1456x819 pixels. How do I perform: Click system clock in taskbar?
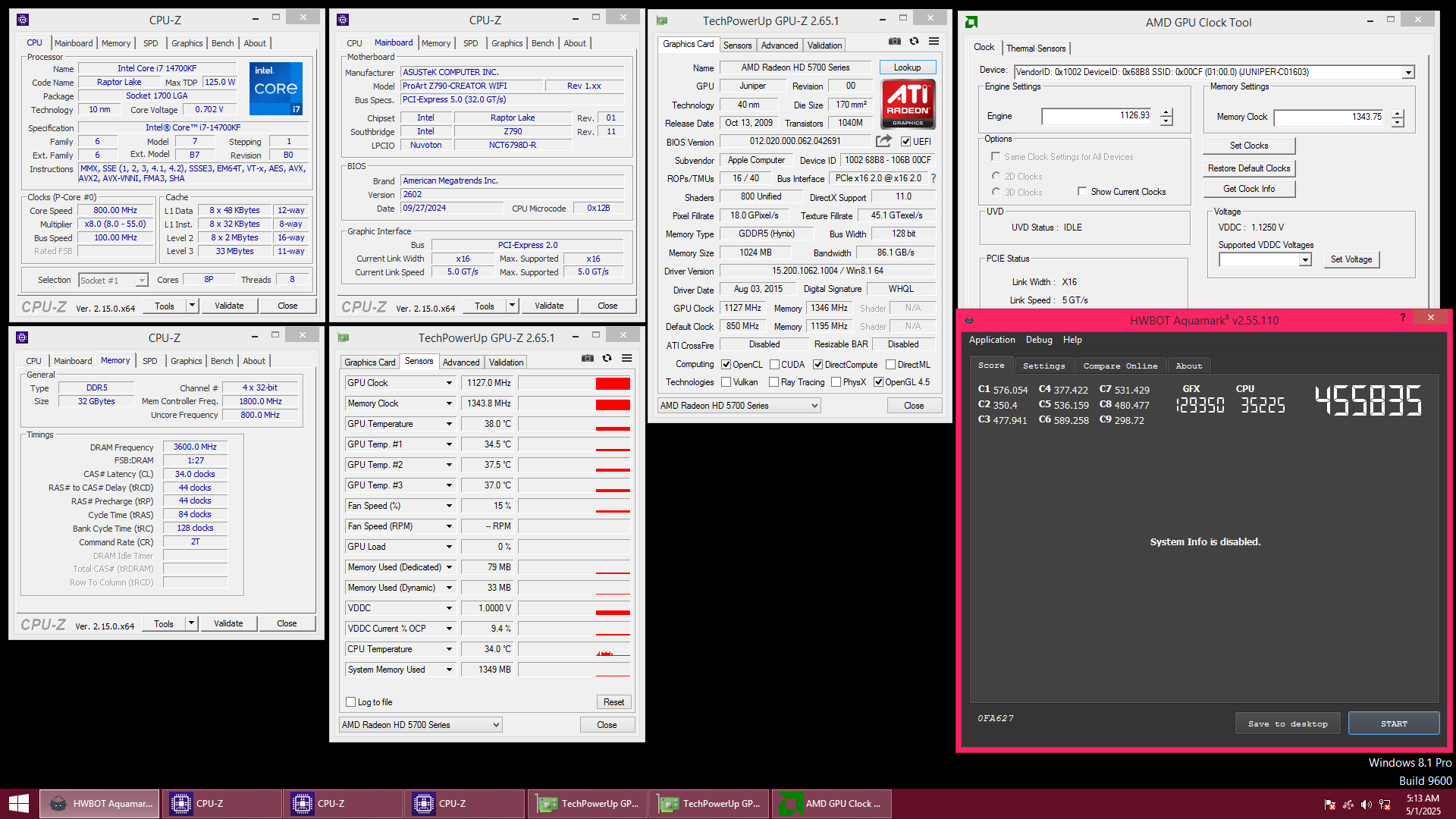[1423, 805]
